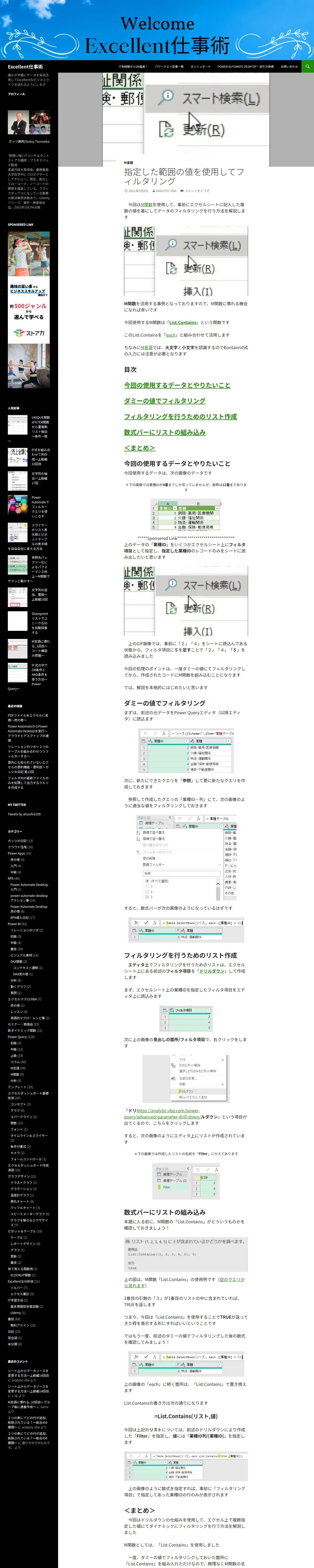The width and height of the screenshot is (314, 1568).
Task: Open category 無料アドイン
Action: pyautogui.click(x=20, y=1325)
